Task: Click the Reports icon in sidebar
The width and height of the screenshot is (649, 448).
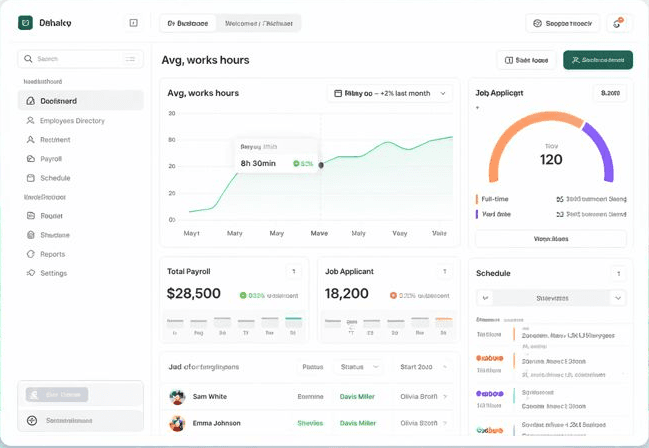Action: click(30, 254)
